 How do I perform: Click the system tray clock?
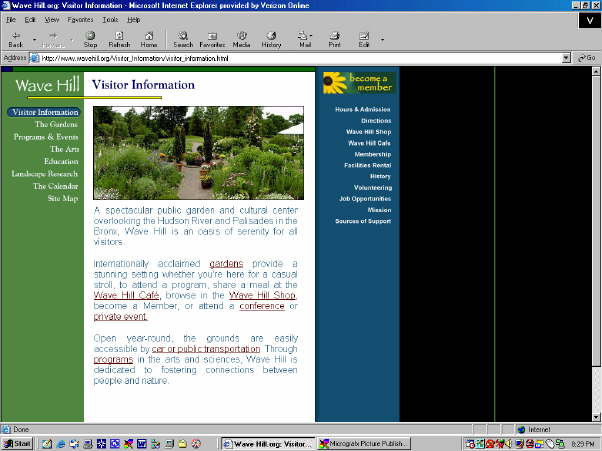click(x=582, y=444)
